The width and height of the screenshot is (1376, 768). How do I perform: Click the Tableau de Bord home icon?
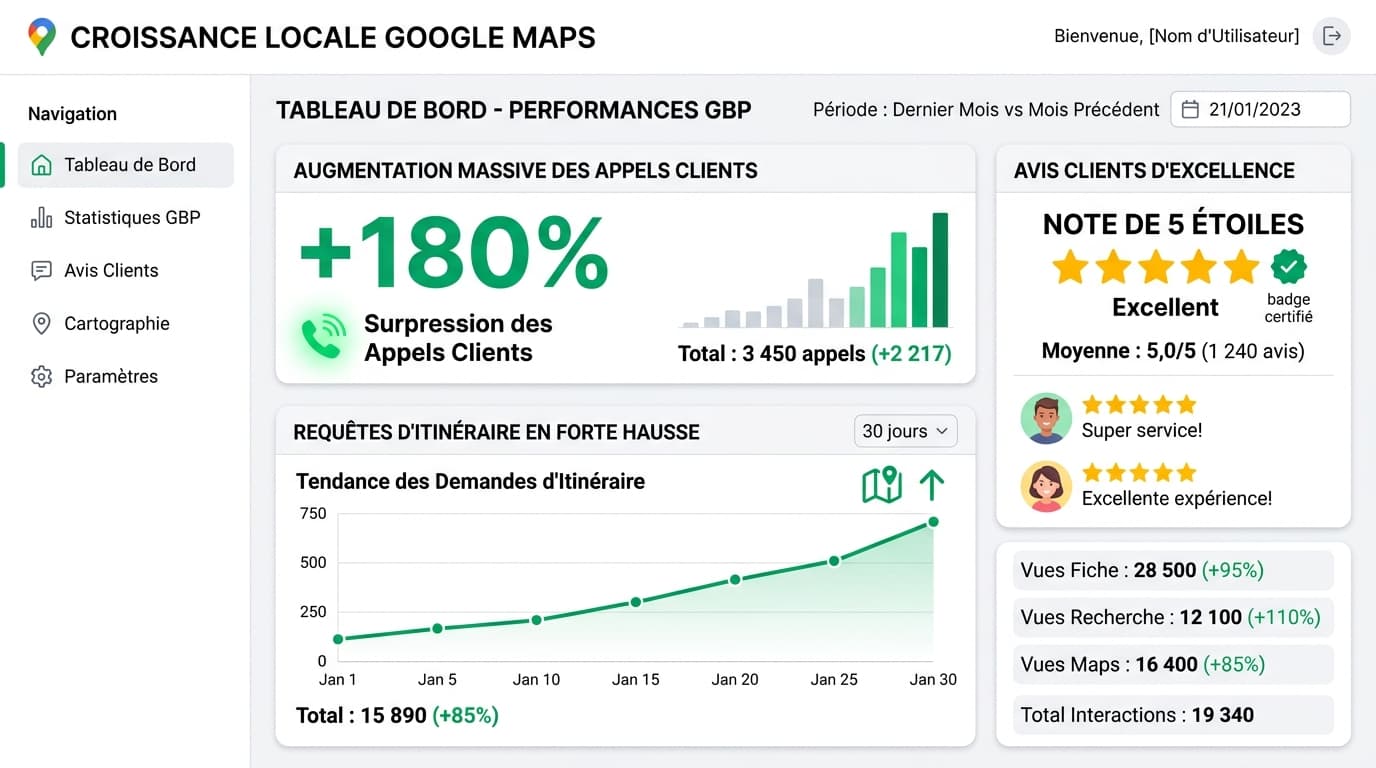click(x=41, y=165)
